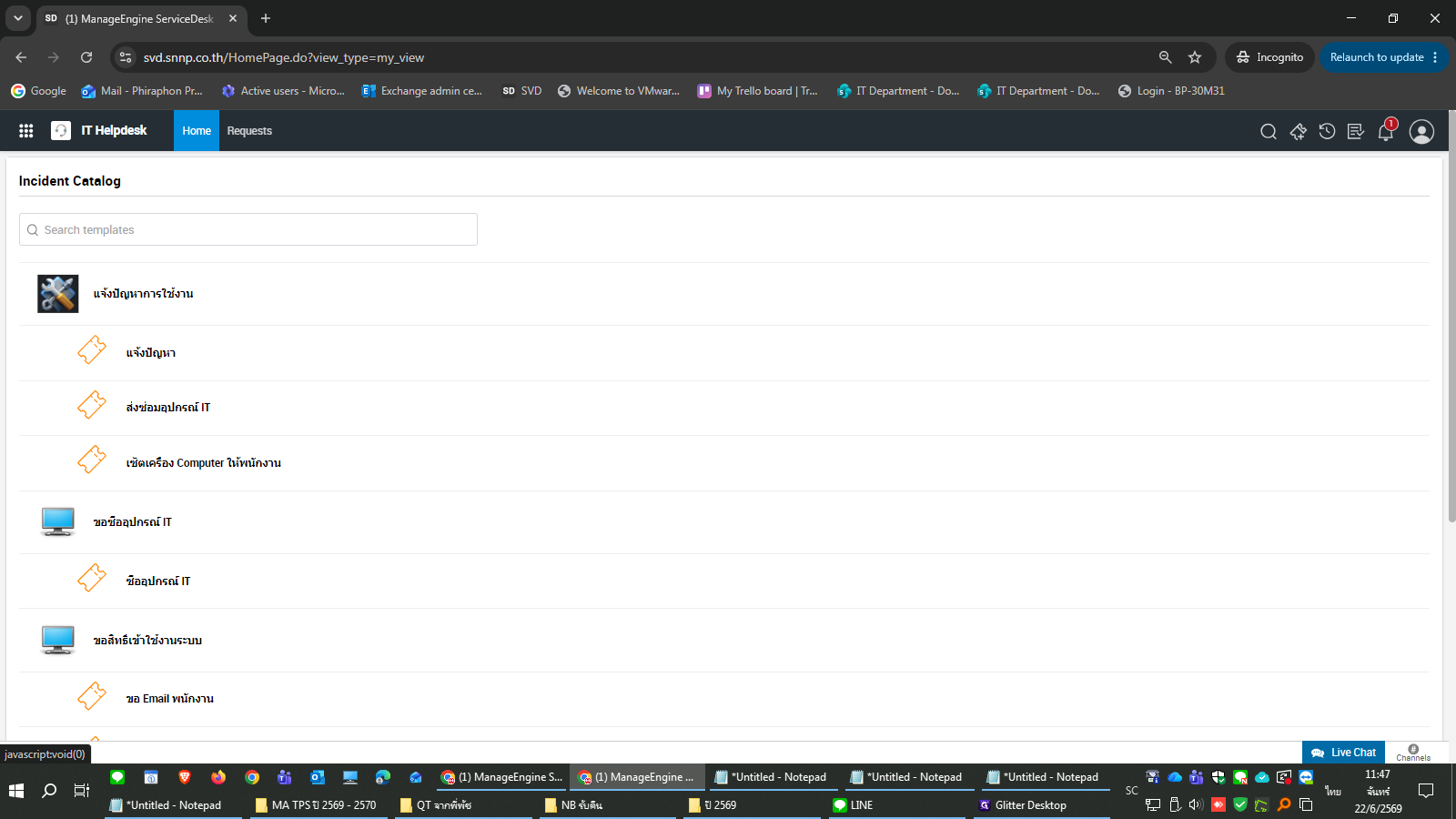The width and height of the screenshot is (1456, 819).
Task: Click the new ticket quick-create icon
Action: (1298, 132)
